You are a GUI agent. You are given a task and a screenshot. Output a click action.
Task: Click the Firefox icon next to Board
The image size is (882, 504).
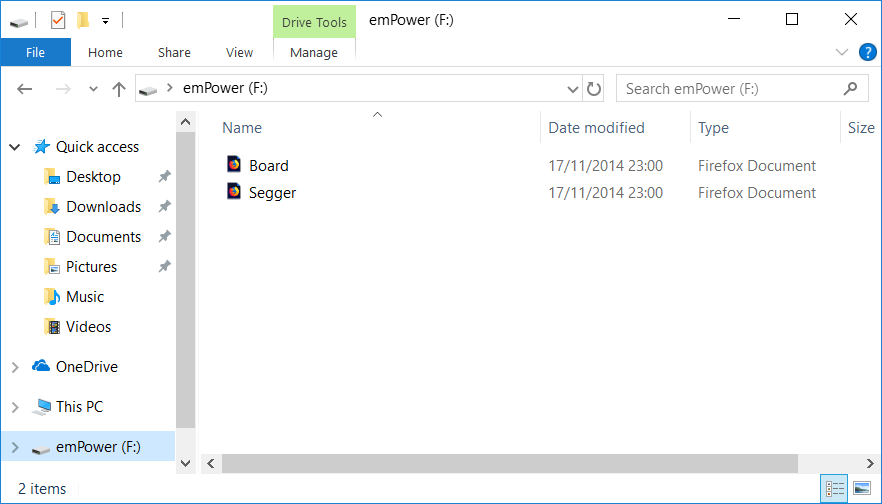click(234, 164)
